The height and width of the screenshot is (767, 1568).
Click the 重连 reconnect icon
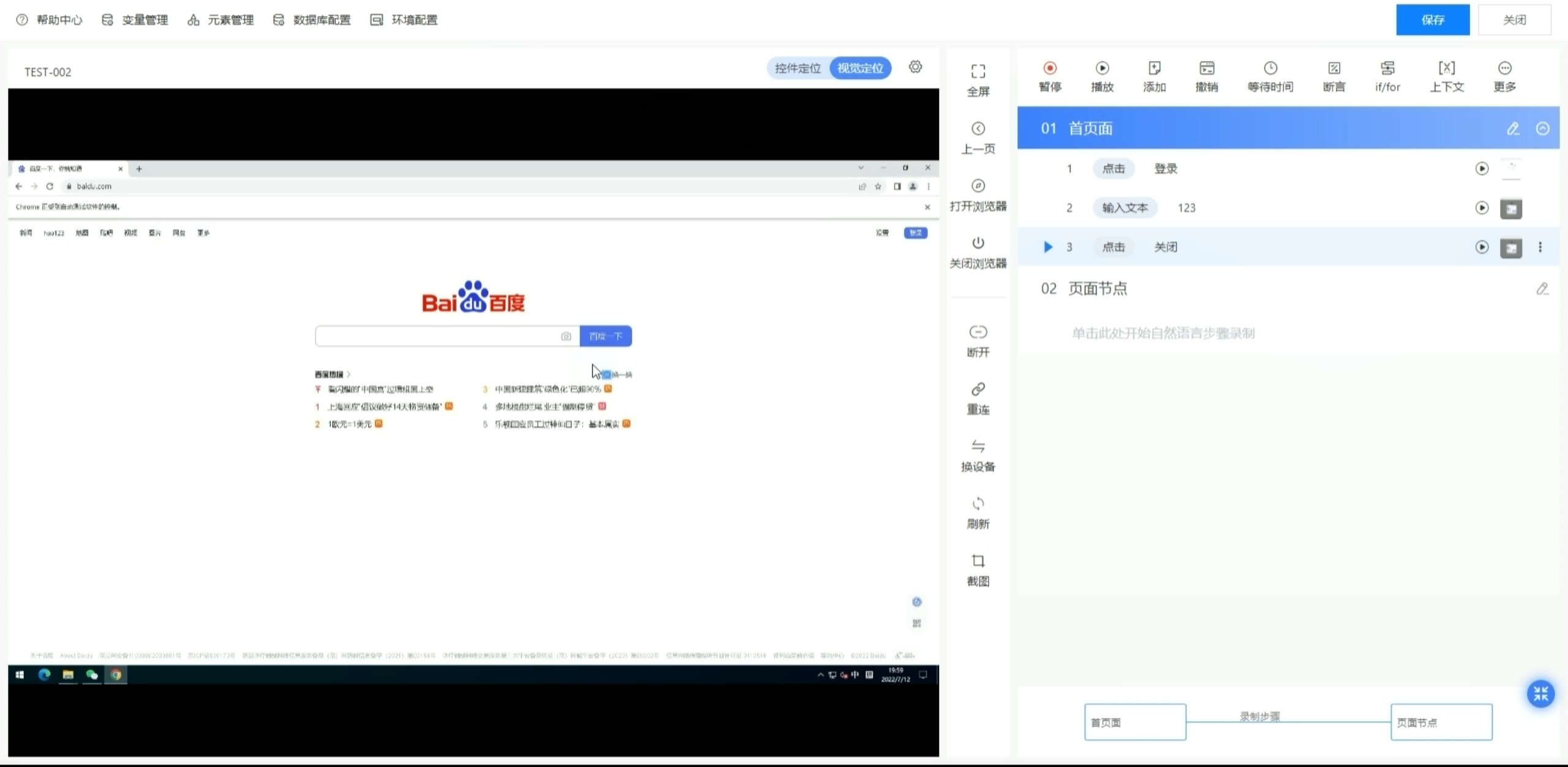click(x=978, y=389)
